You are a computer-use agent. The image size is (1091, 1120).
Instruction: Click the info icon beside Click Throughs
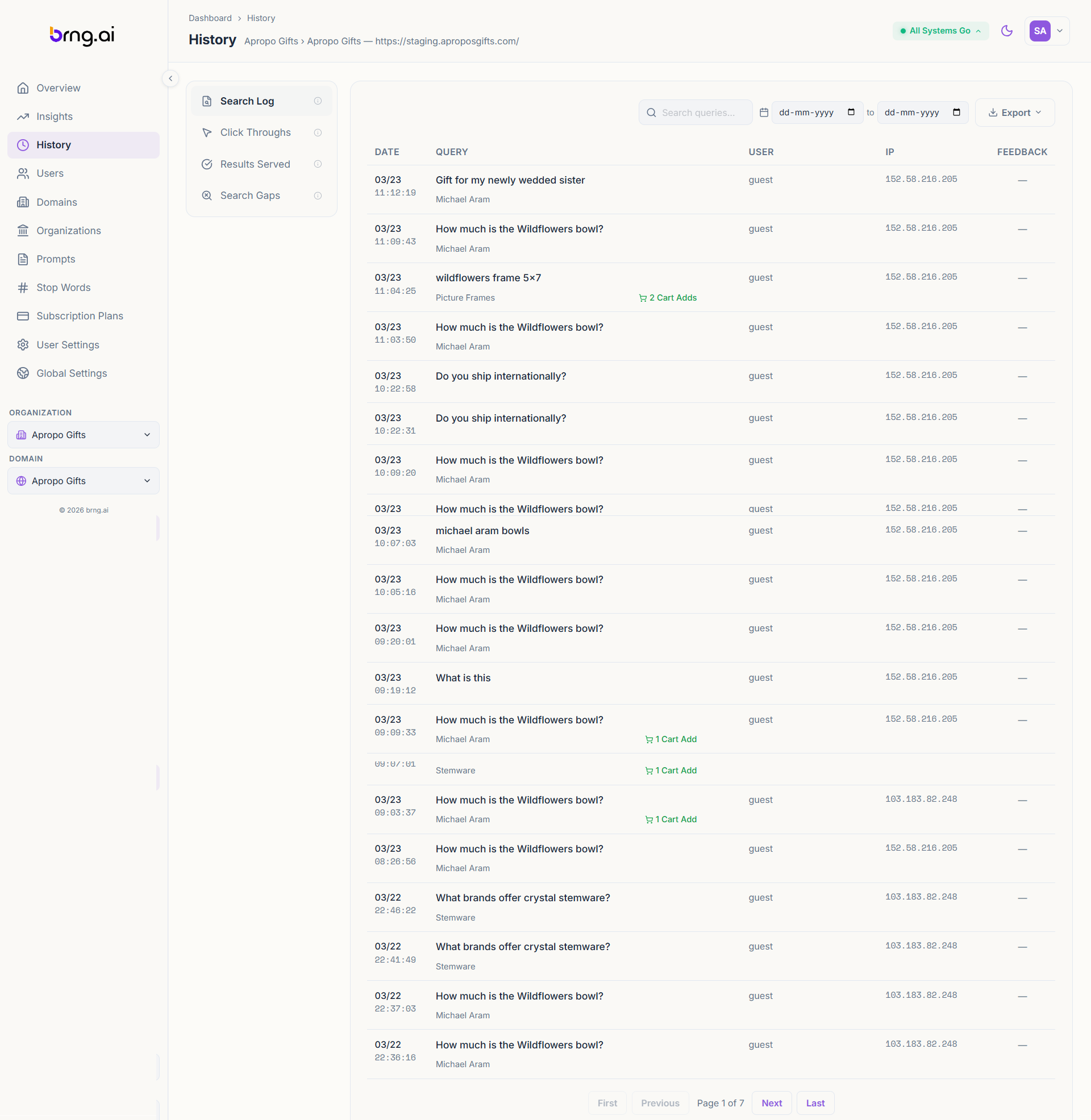coord(318,133)
